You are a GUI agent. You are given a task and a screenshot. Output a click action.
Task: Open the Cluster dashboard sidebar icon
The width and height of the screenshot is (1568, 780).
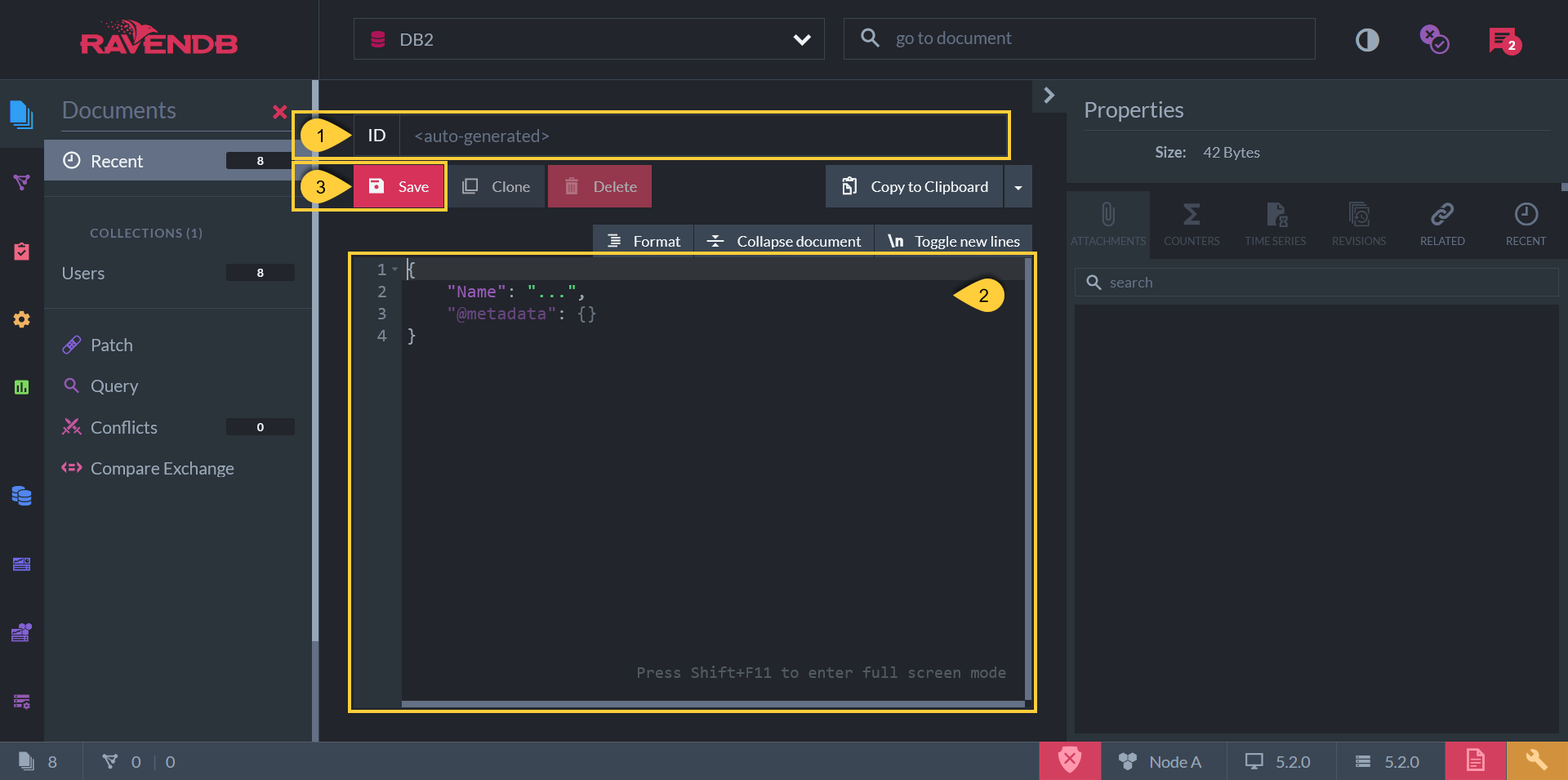(x=21, y=632)
